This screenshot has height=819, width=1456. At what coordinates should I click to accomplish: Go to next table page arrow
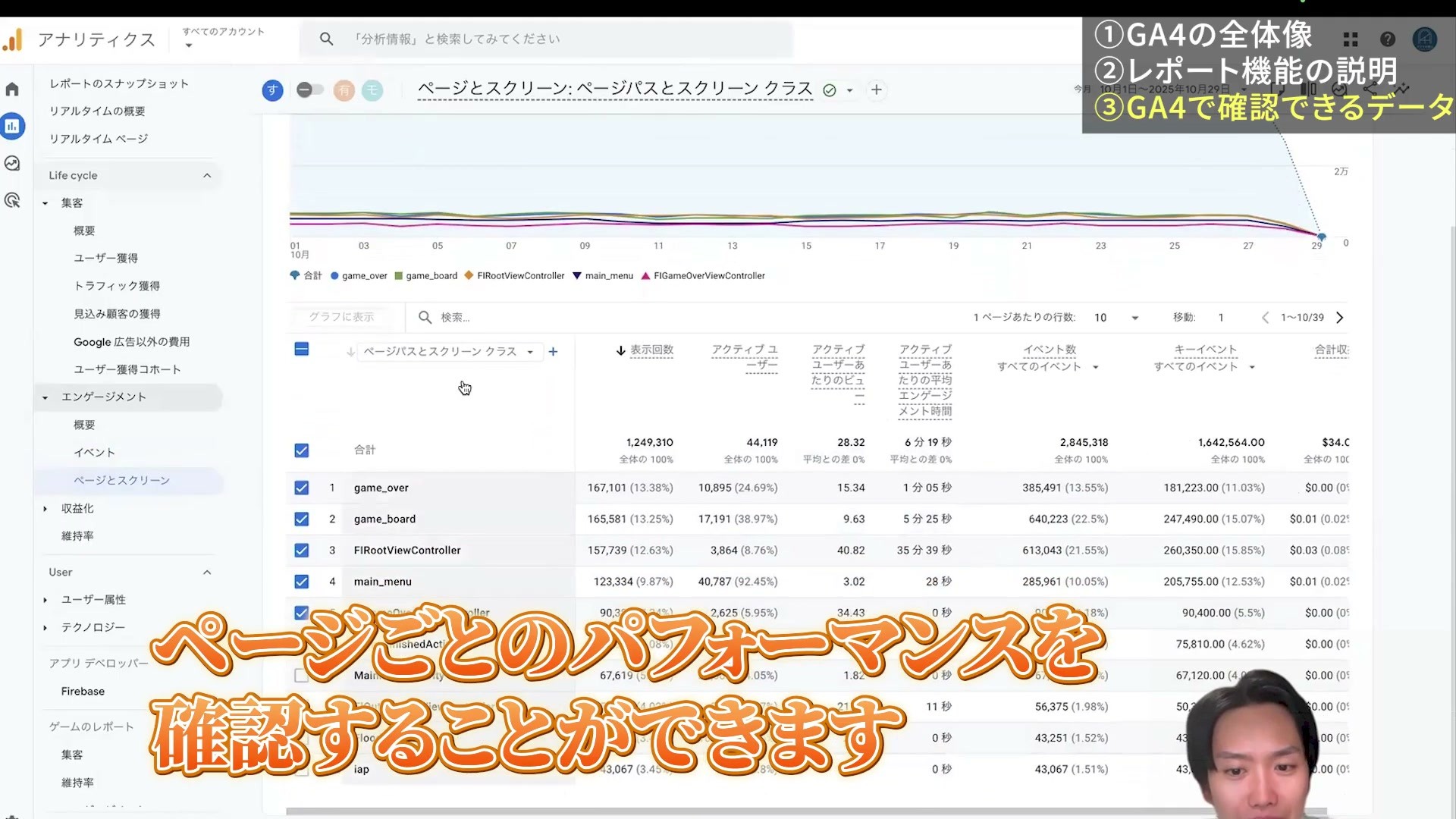1340,318
